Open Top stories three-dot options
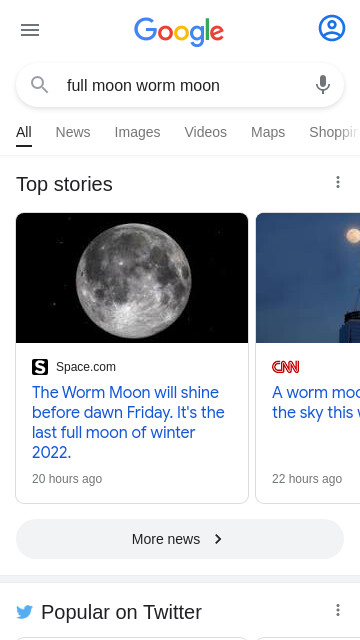 coord(338,182)
